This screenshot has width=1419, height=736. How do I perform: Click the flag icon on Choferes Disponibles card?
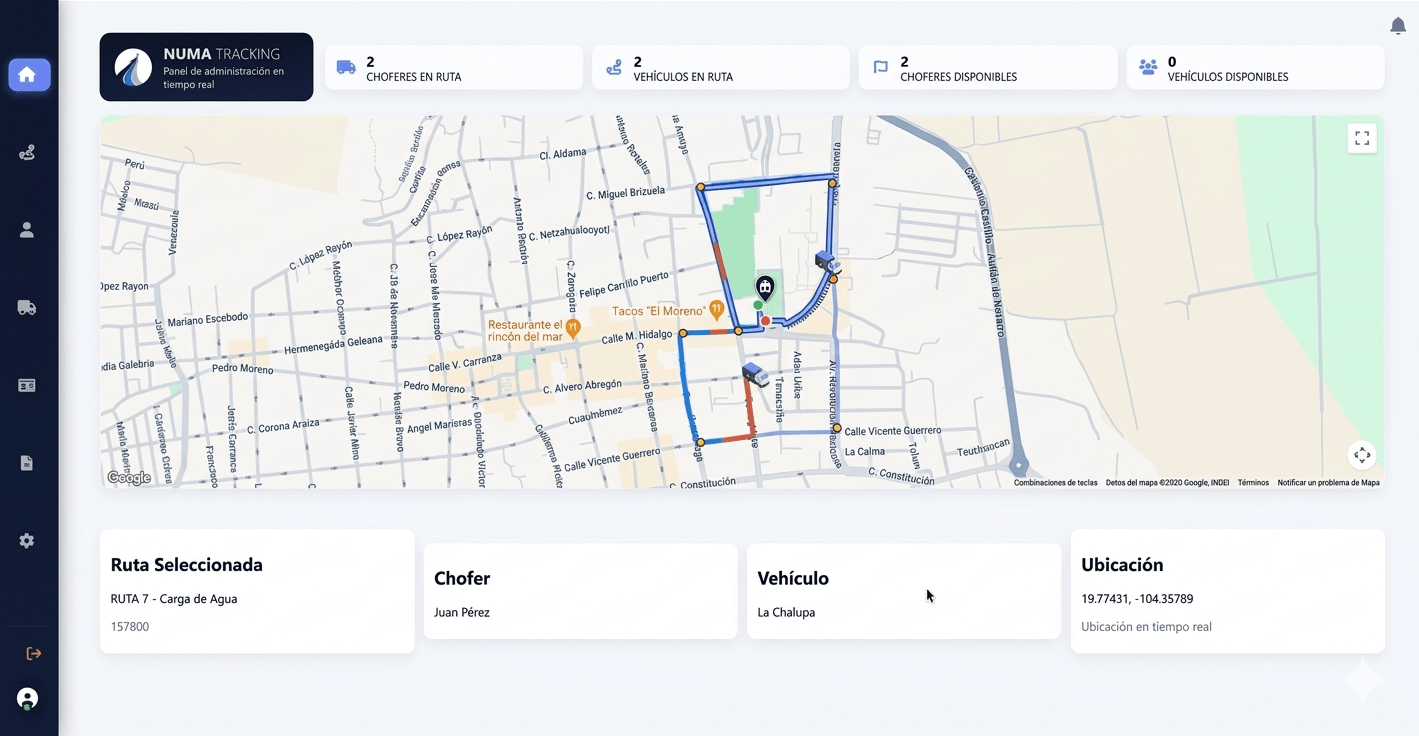tap(880, 66)
